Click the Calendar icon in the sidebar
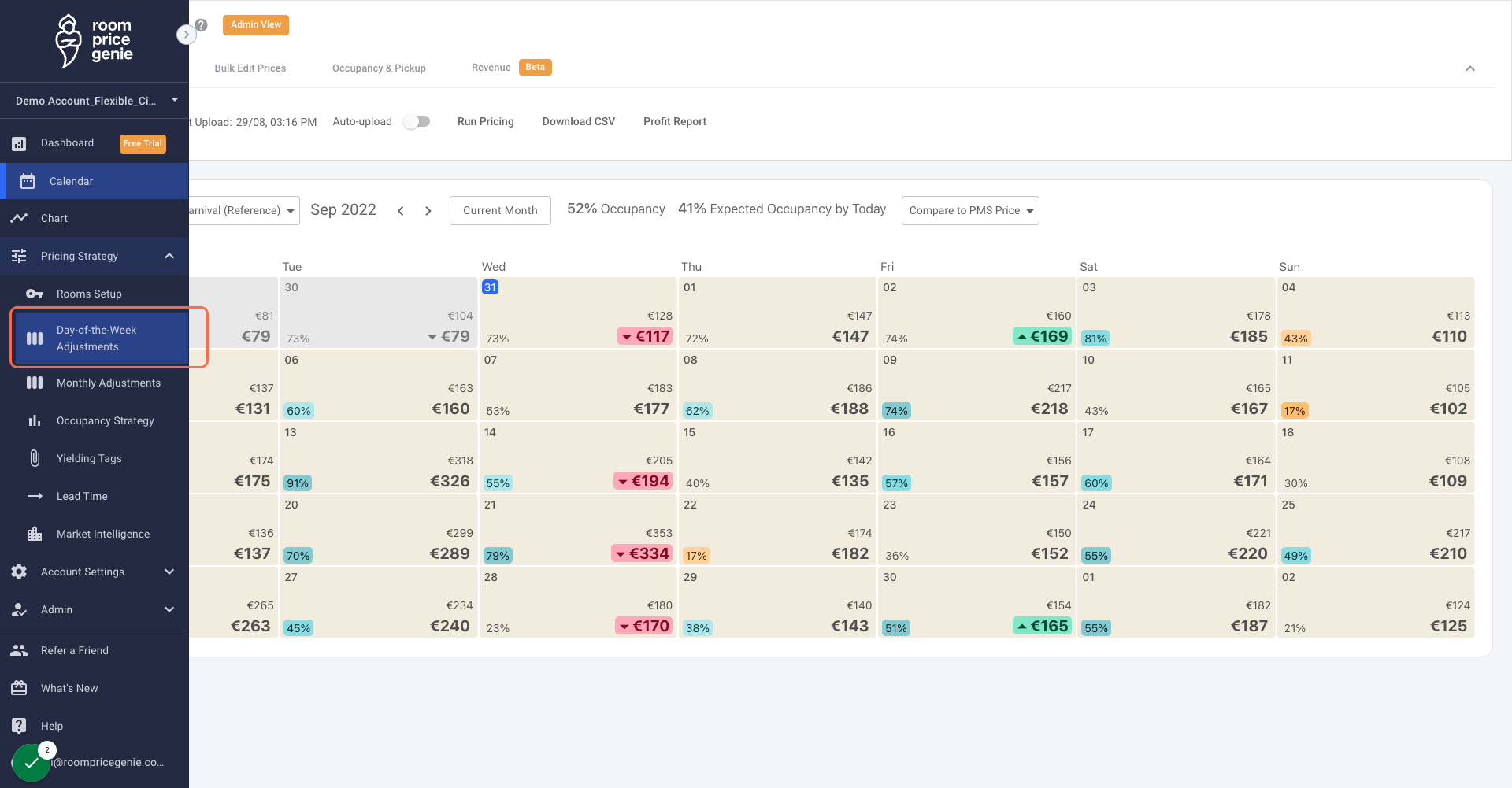The image size is (1512, 788). click(x=28, y=181)
